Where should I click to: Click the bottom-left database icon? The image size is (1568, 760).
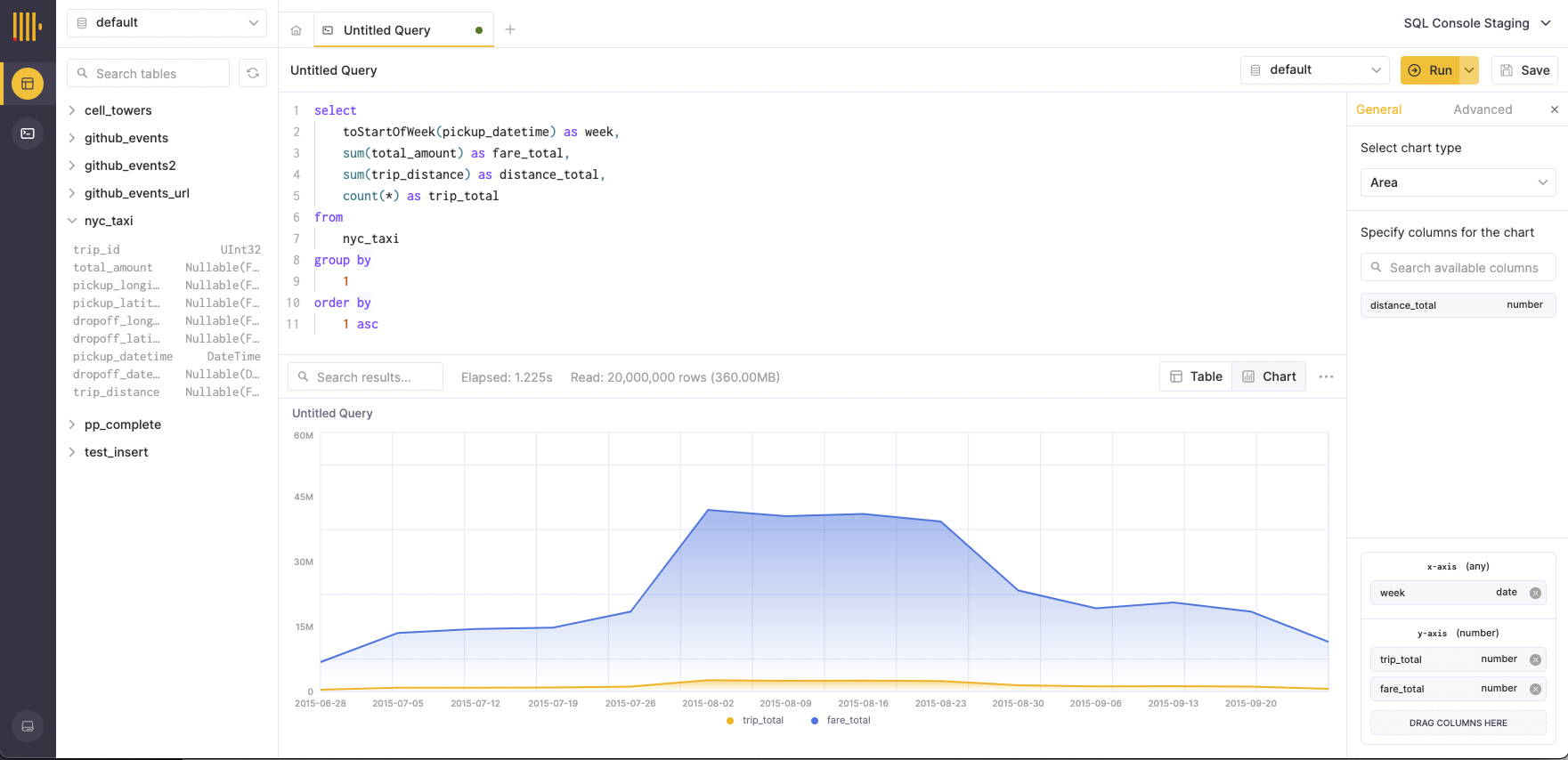(28, 726)
